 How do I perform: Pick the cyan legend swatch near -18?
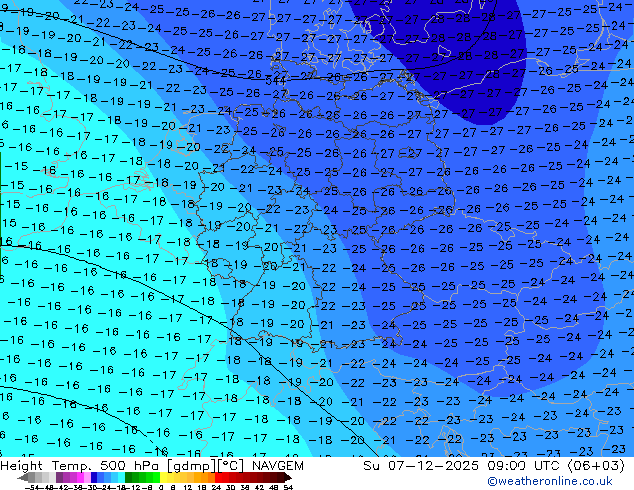click(122, 477)
